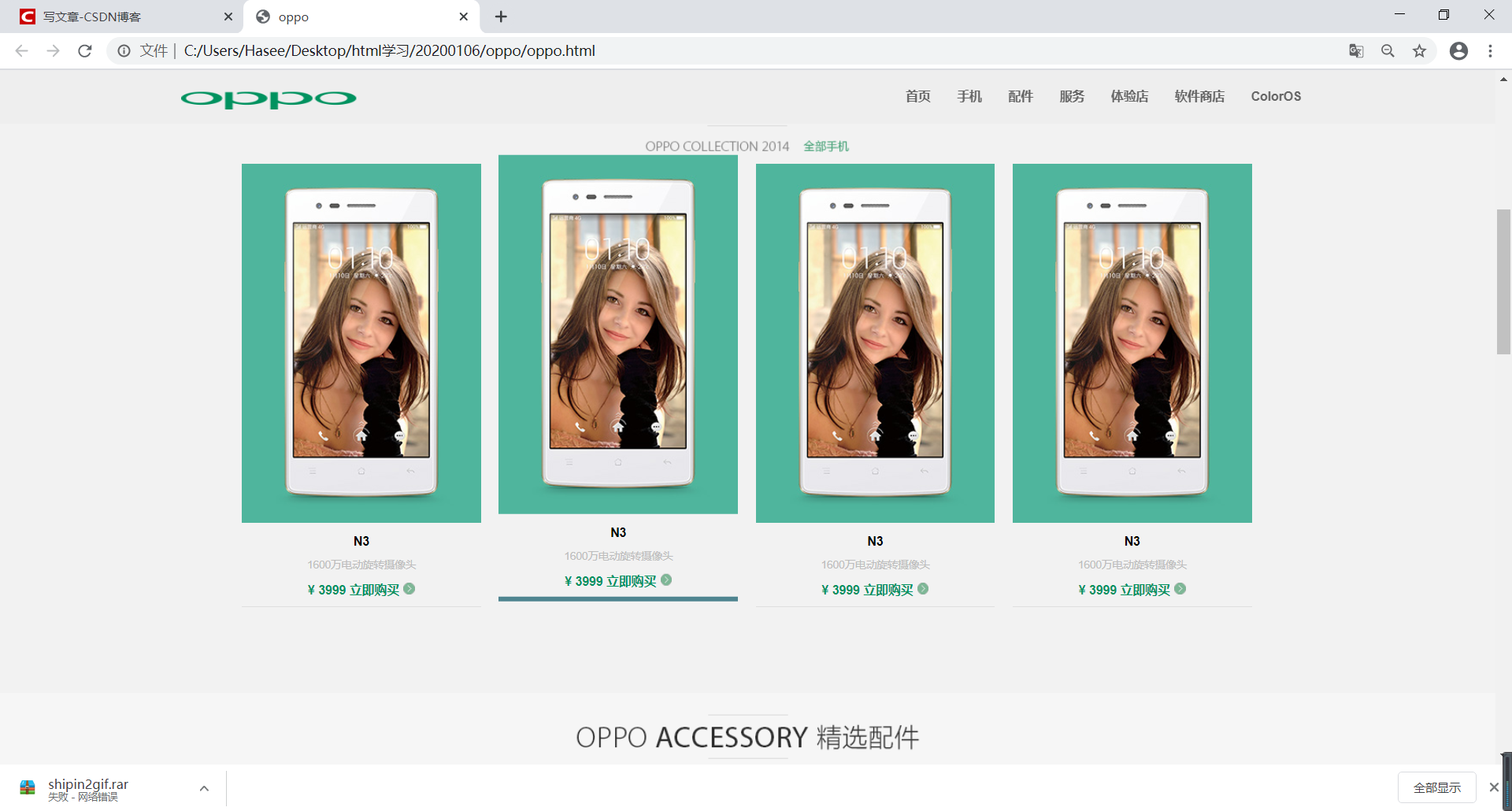Screen dimensions: 1512x811
Task: Click the green arrow icon after the fourth 立即购买
Action: click(1180, 589)
